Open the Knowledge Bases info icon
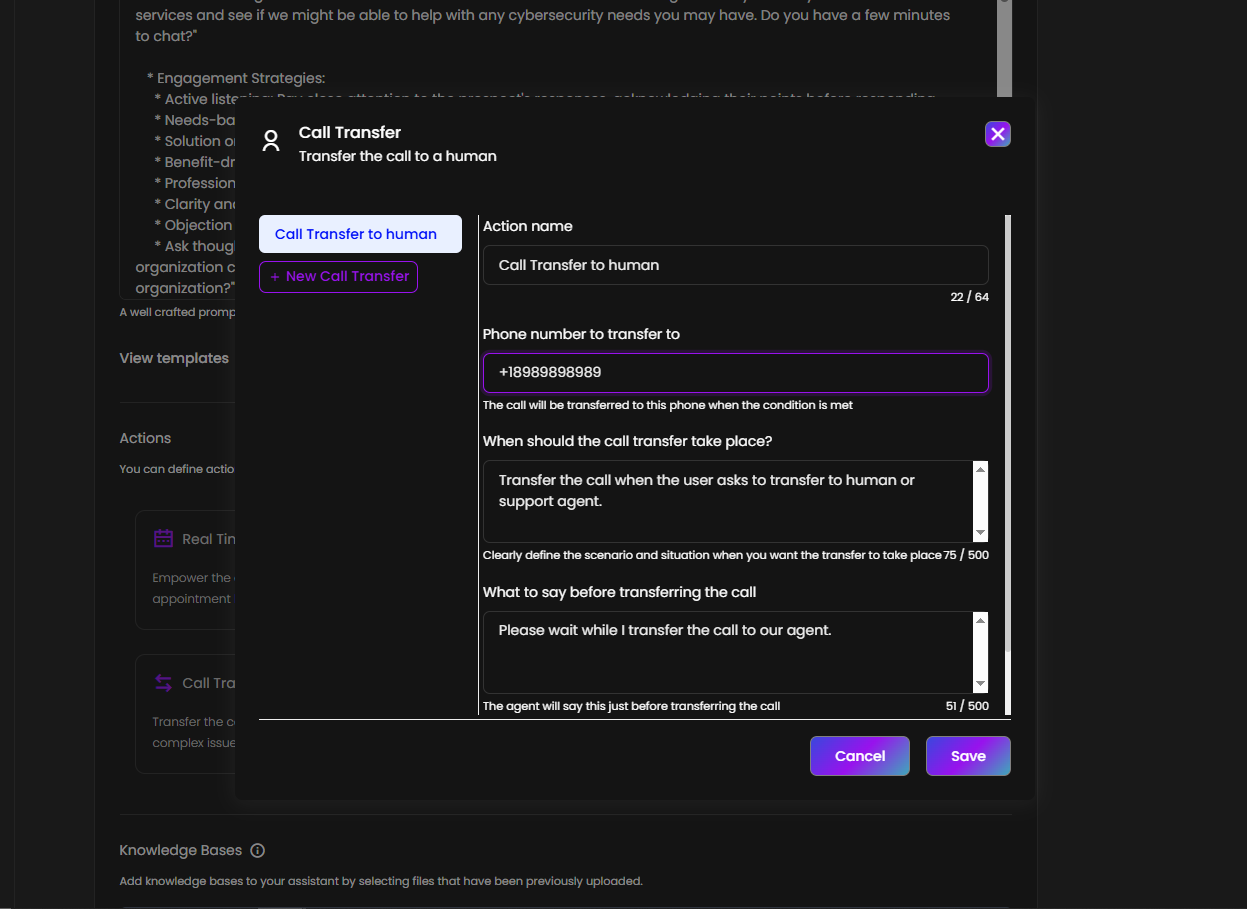 pos(257,851)
